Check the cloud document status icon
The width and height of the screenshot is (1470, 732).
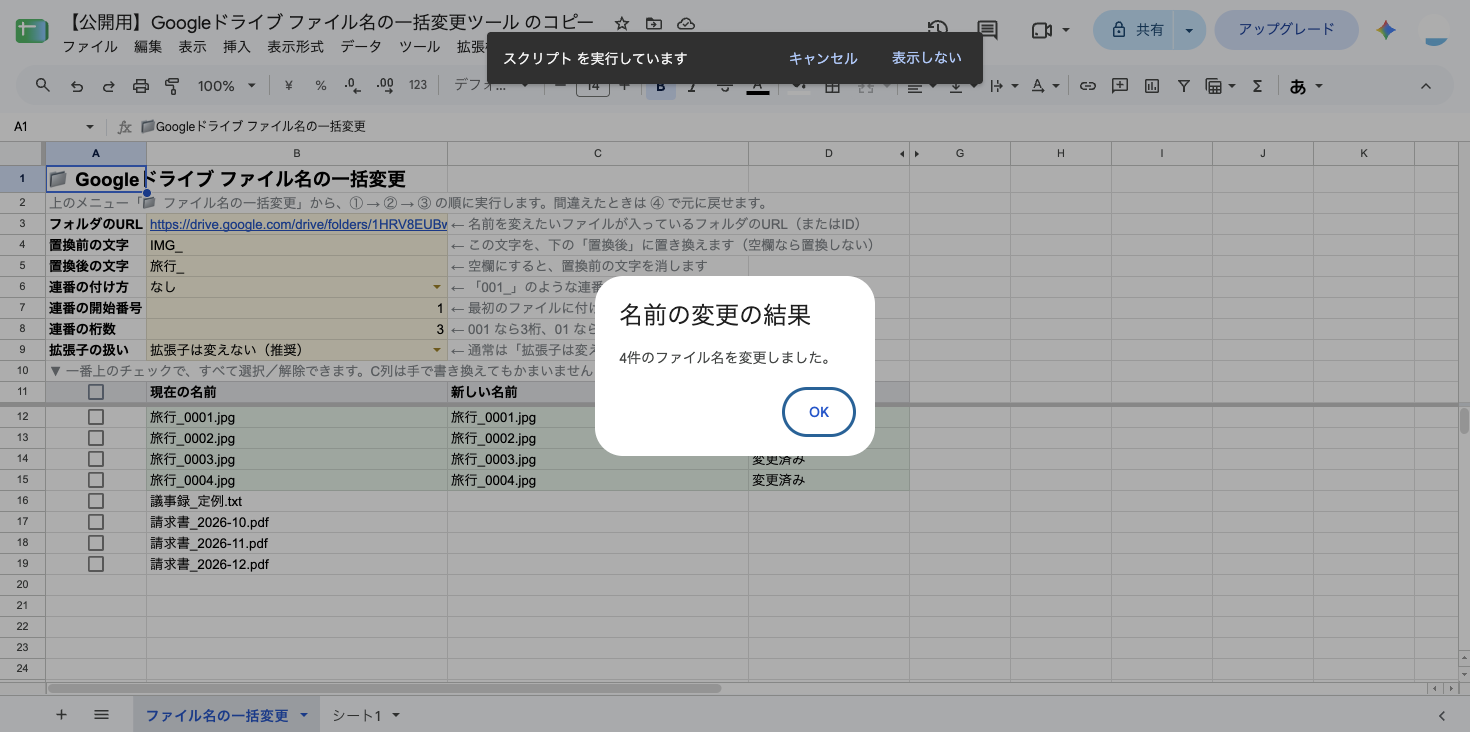[x=686, y=23]
